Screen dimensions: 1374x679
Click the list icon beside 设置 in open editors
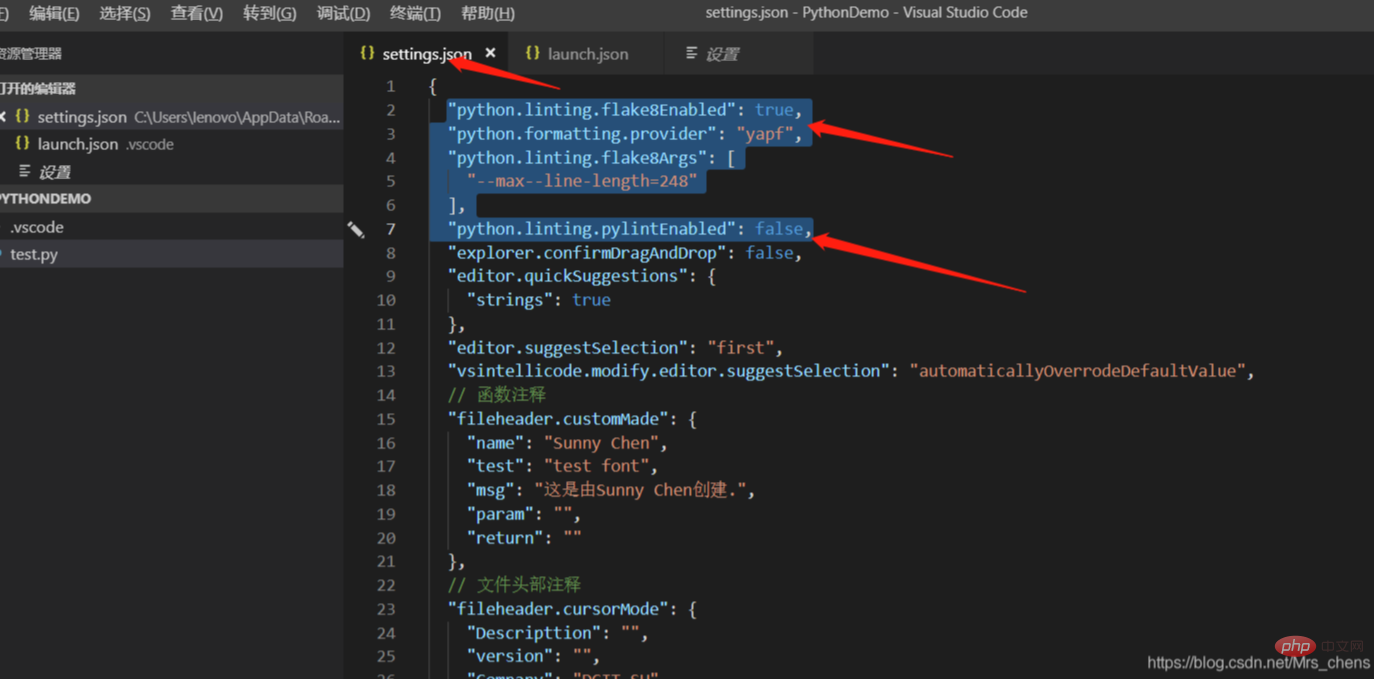pos(24,172)
